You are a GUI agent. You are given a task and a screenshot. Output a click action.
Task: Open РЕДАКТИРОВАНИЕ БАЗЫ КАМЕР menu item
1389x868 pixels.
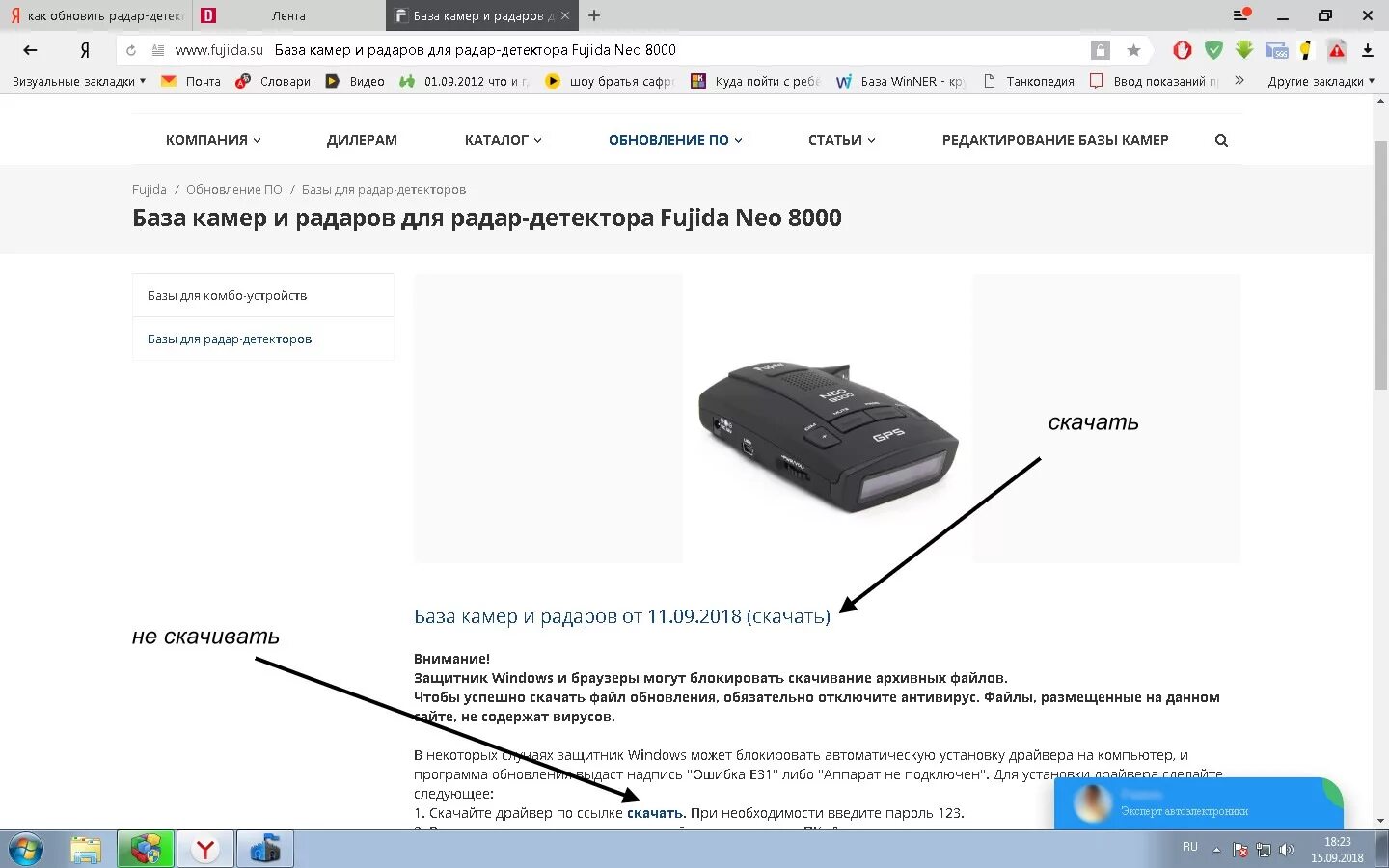pyautogui.click(x=1055, y=140)
